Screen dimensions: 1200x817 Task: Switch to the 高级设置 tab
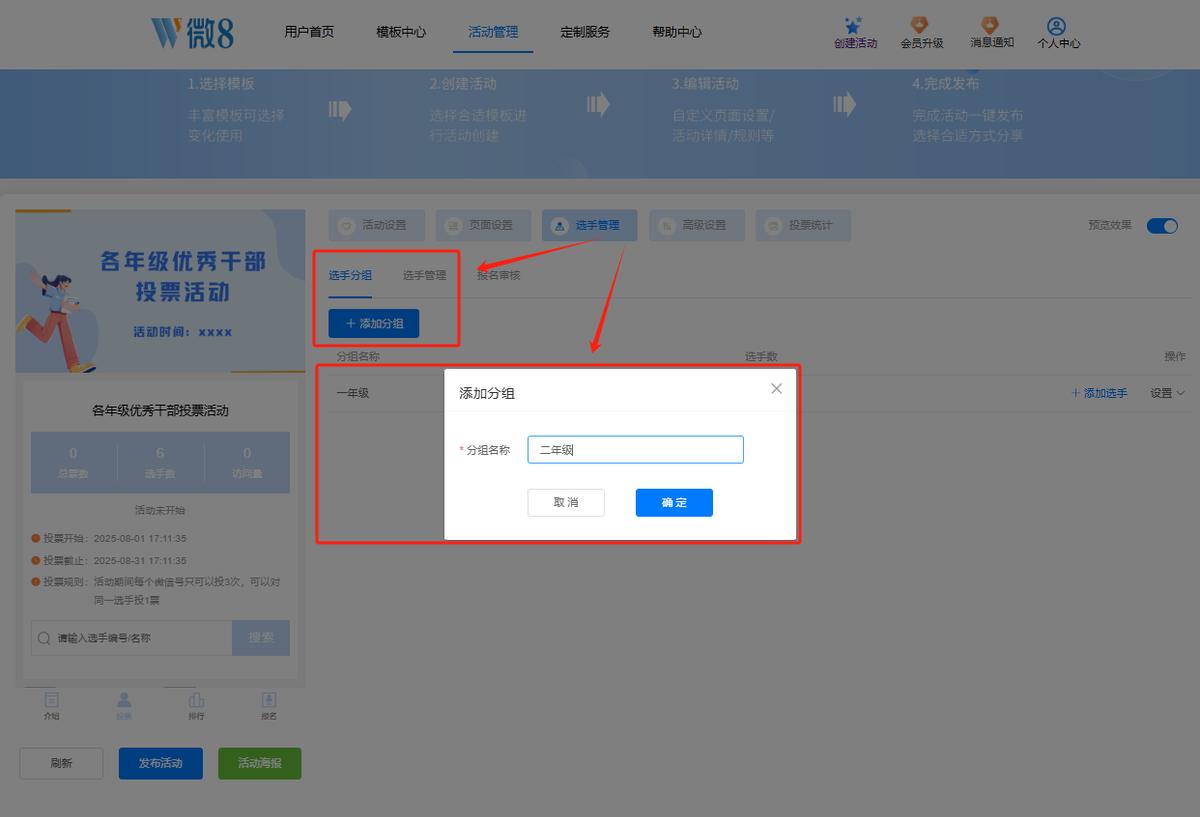(x=696, y=225)
